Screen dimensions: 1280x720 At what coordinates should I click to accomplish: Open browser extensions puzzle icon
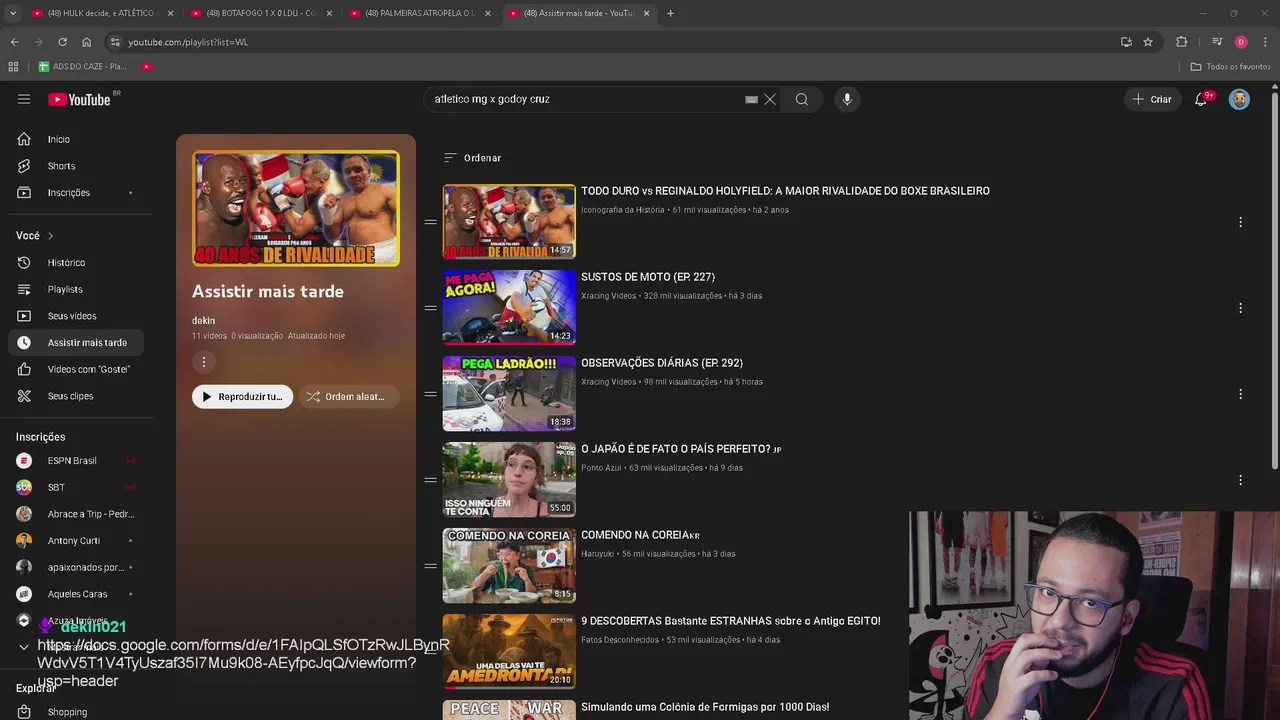[1181, 42]
